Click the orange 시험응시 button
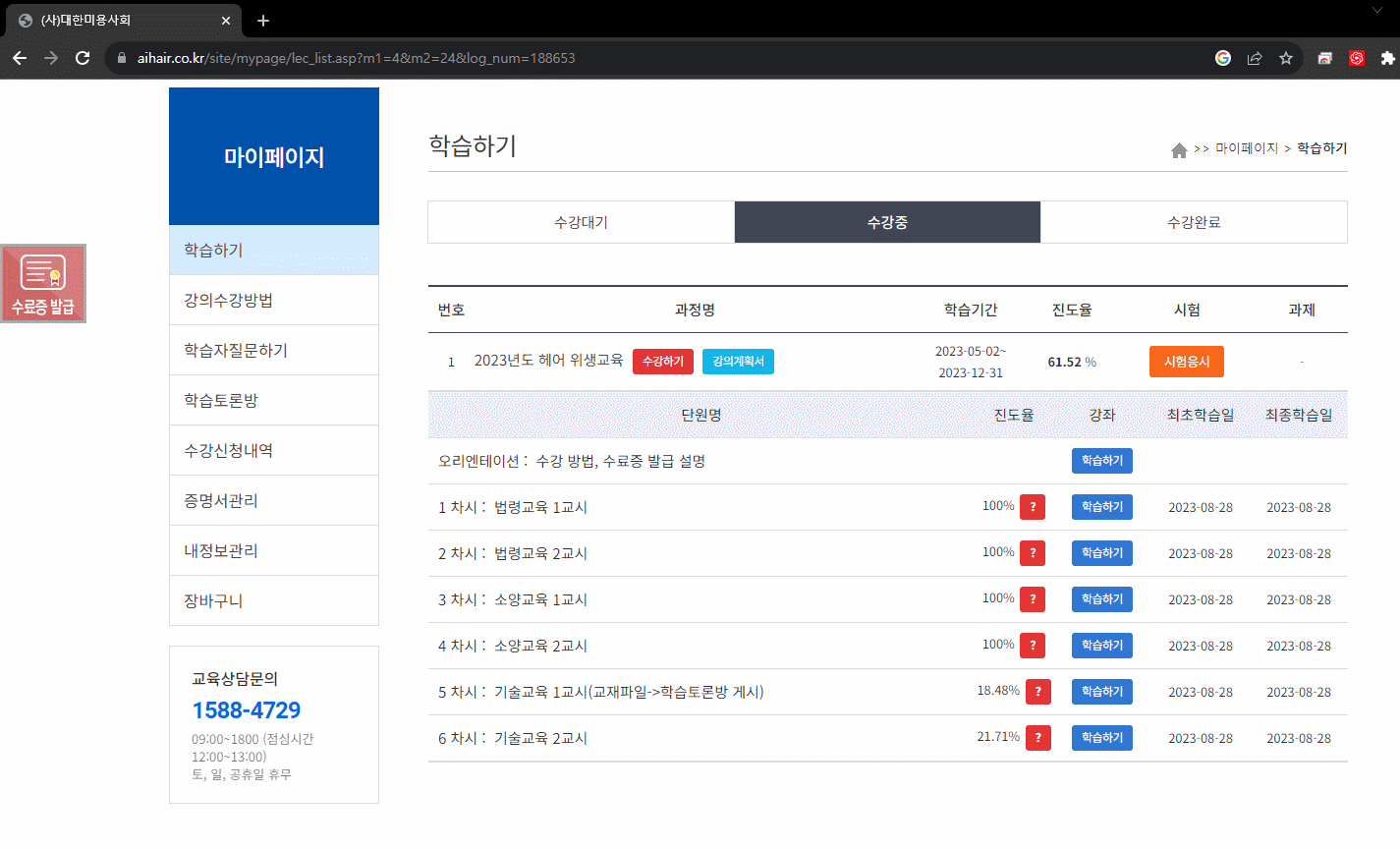 [1187, 362]
